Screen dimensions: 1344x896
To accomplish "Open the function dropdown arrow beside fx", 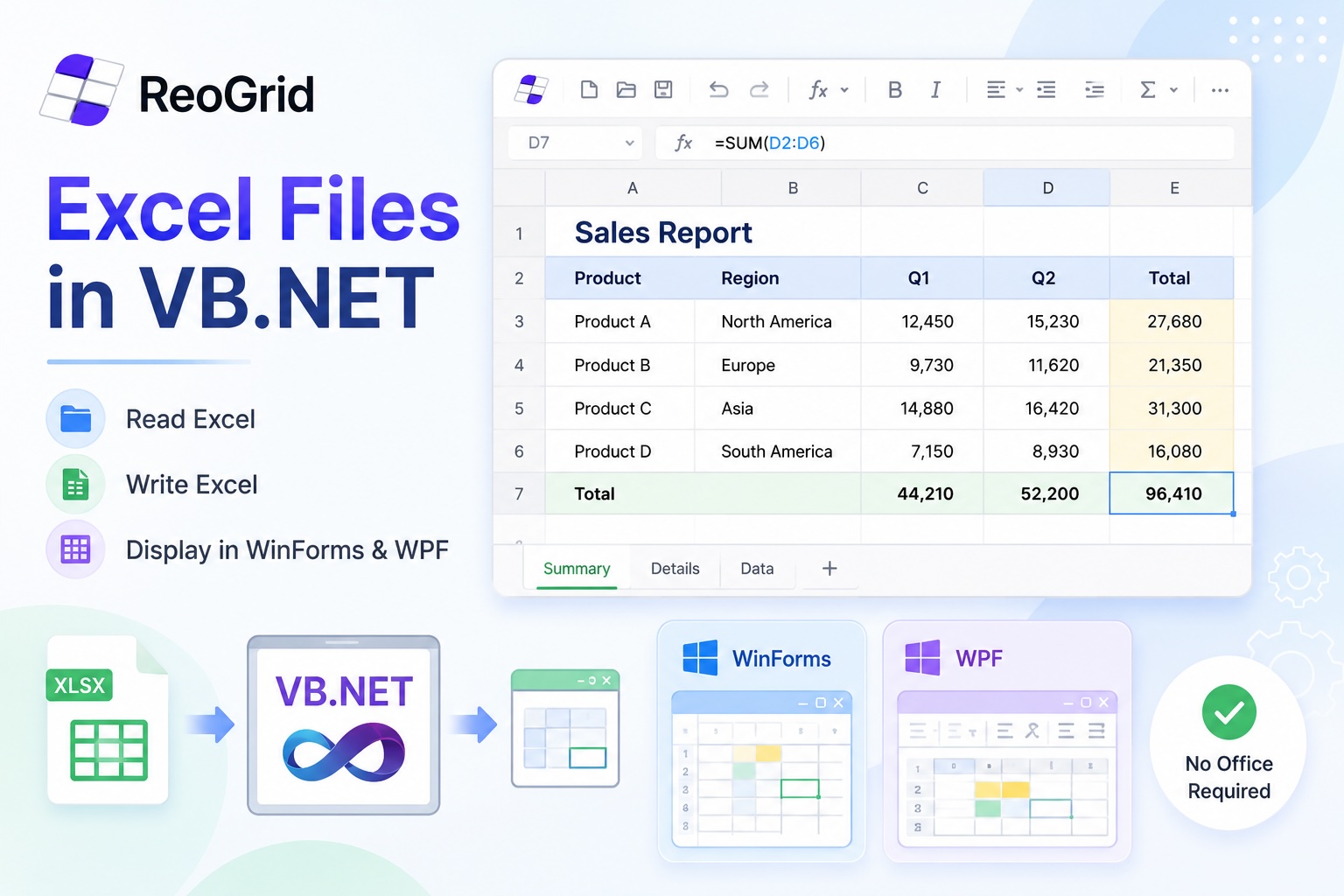I will (x=844, y=90).
